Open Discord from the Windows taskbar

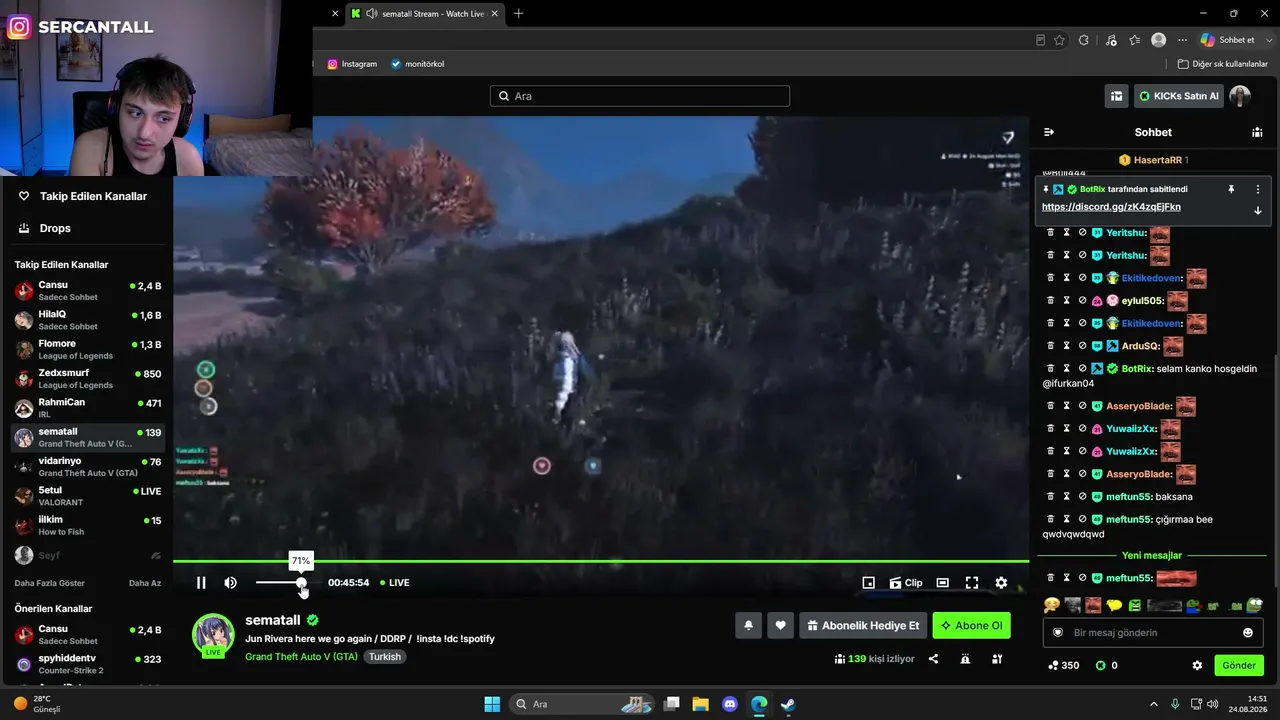pos(730,704)
